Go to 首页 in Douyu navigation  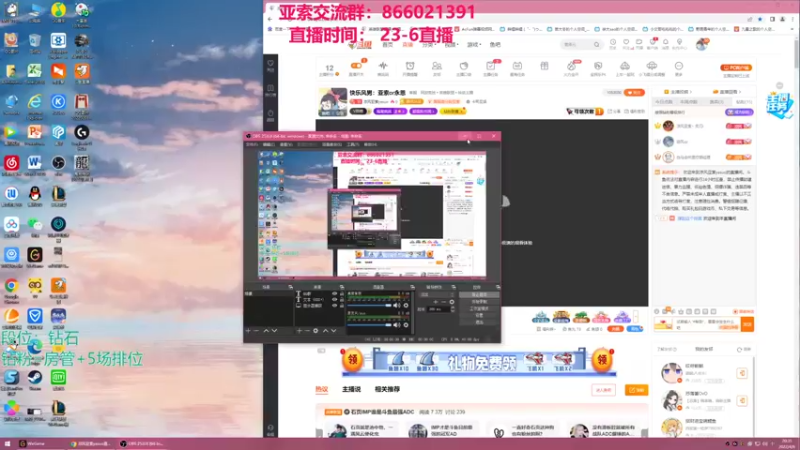pos(388,44)
